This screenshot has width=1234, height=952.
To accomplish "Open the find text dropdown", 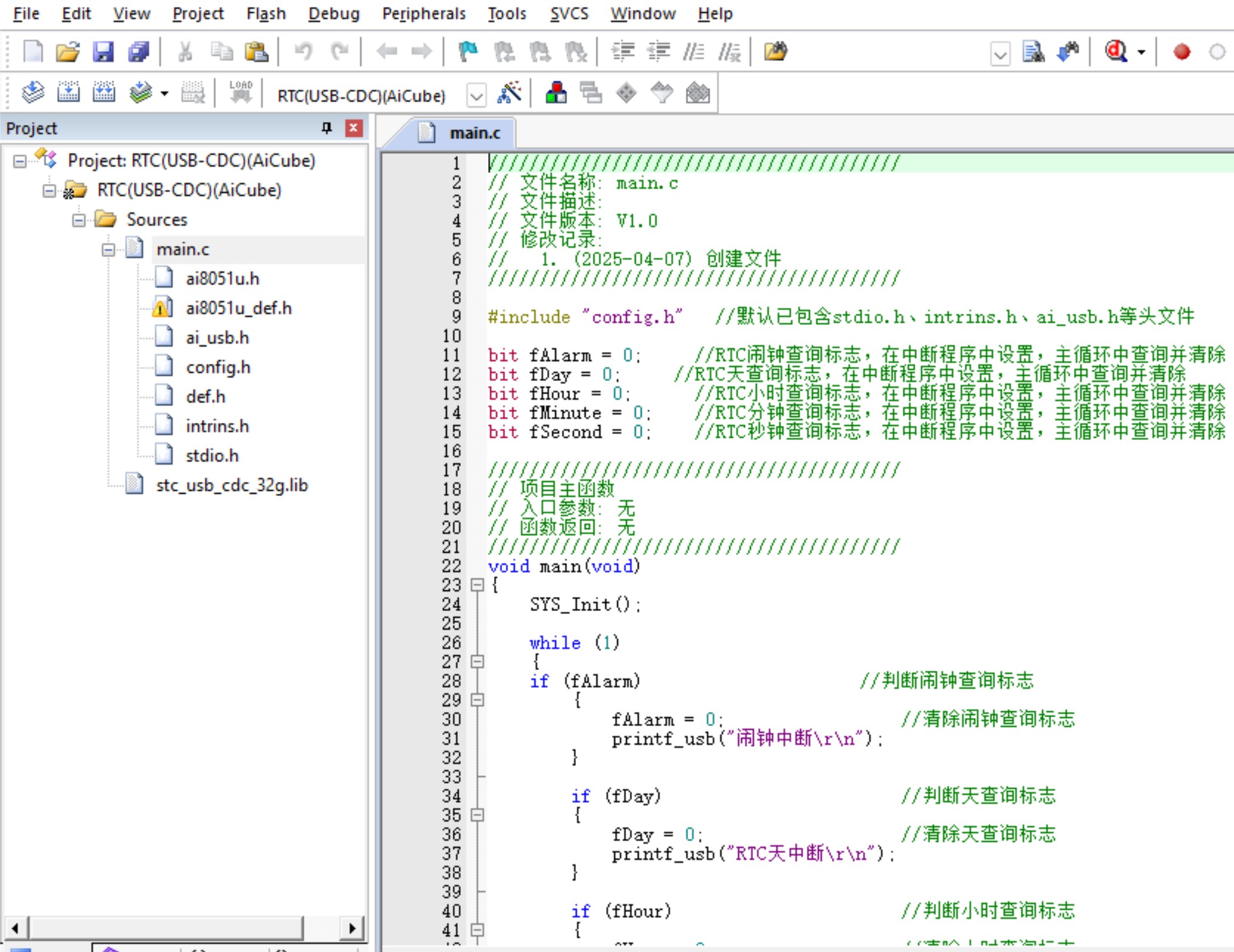I will pos(1000,54).
